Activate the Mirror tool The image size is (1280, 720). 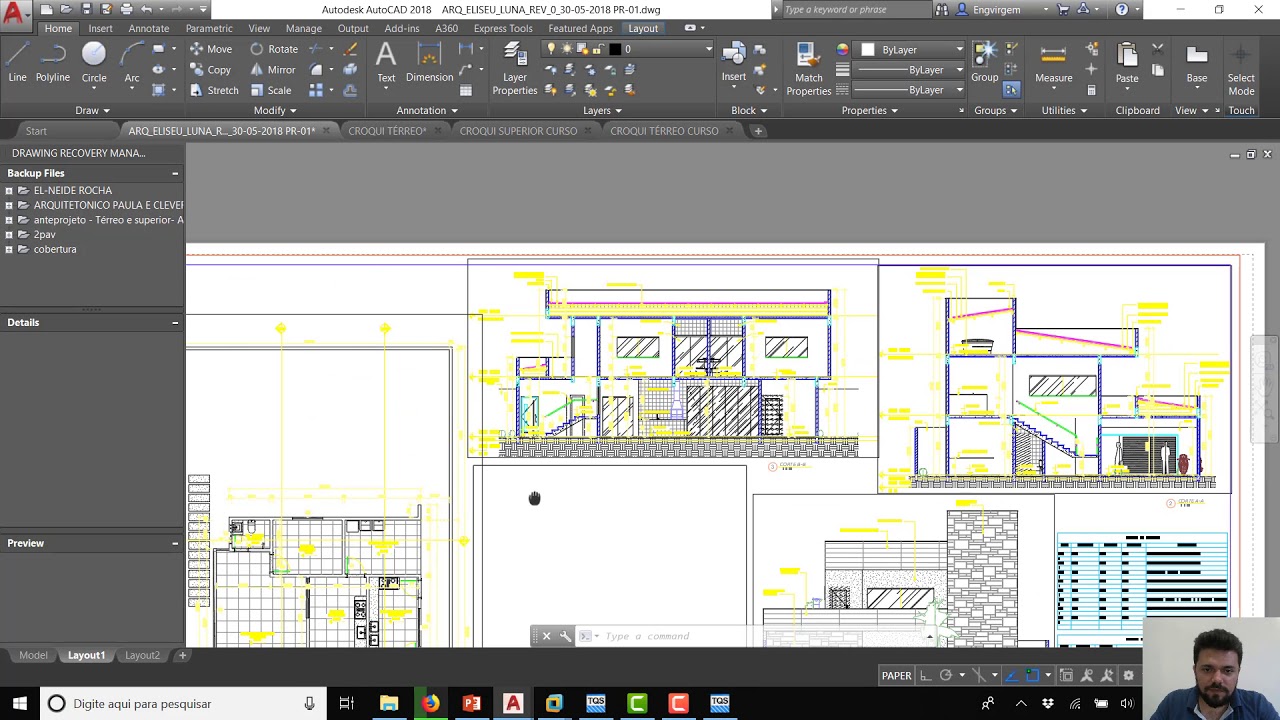(x=272, y=70)
